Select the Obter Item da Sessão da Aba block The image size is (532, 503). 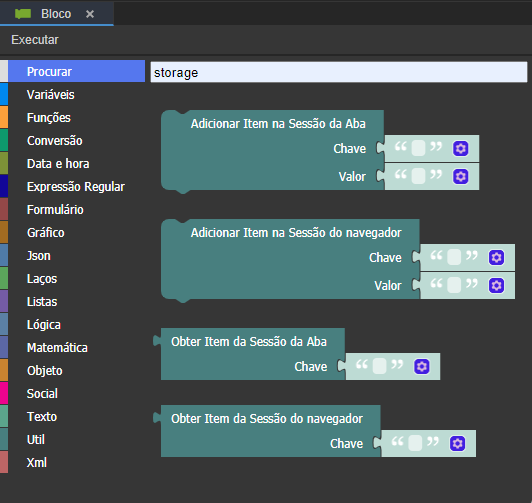[x=249, y=342]
